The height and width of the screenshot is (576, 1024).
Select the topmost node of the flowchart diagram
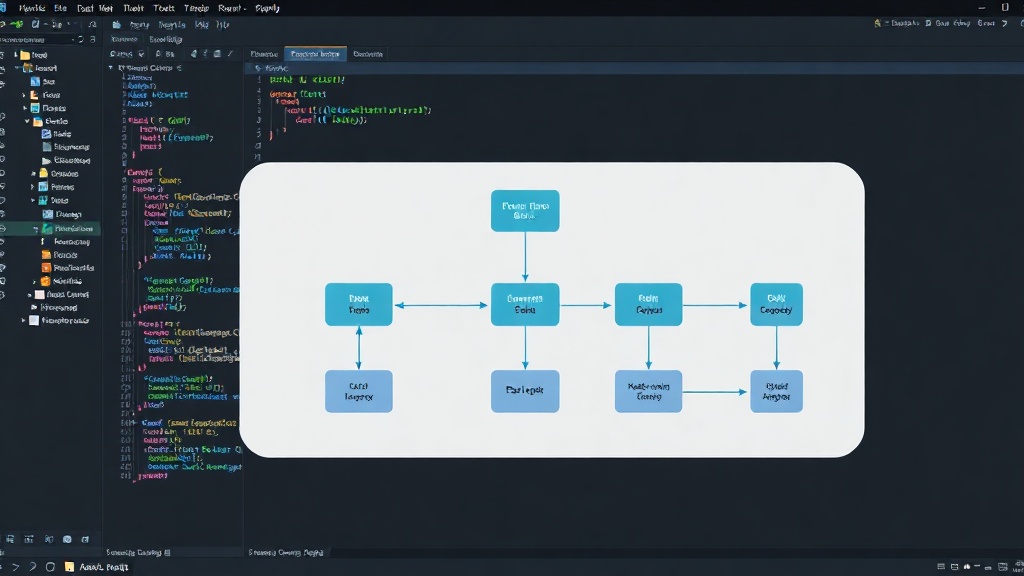525,210
